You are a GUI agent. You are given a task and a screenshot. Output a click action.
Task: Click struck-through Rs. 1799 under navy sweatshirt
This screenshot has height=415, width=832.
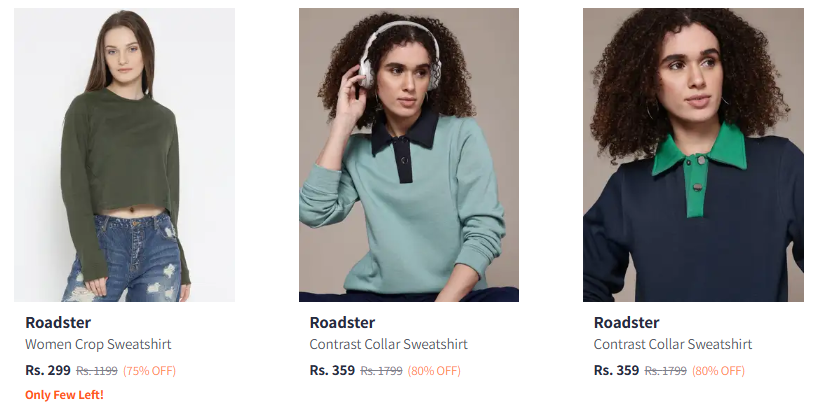[x=666, y=371]
